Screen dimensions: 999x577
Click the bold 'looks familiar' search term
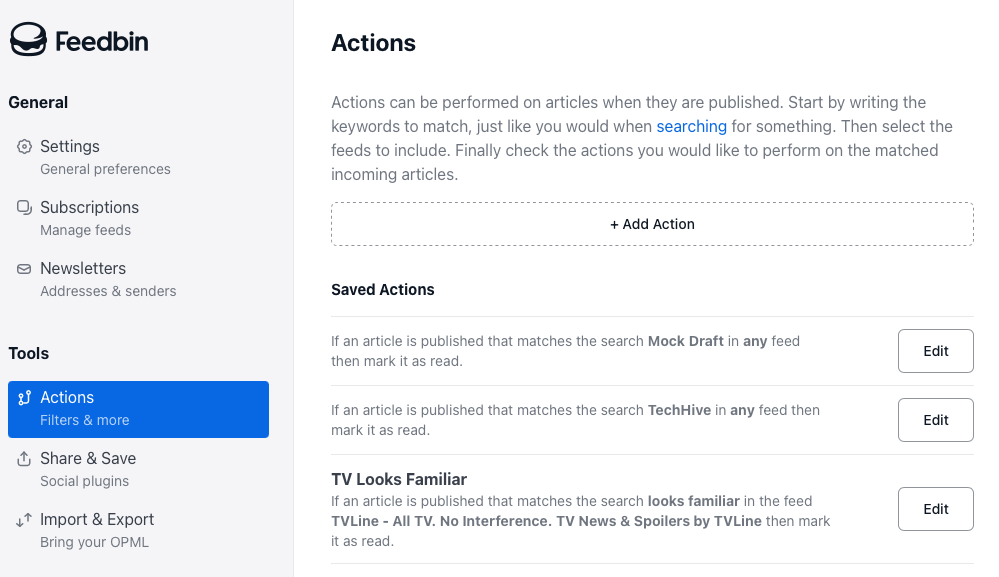pos(694,501)
